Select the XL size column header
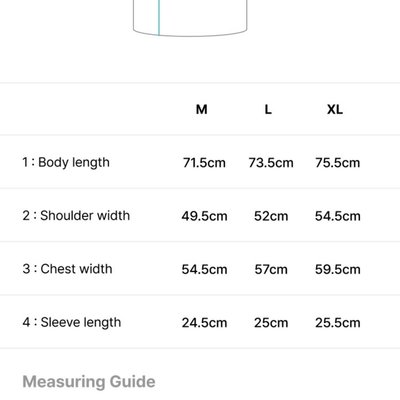400x400 pixels. [x=335, y=109]
